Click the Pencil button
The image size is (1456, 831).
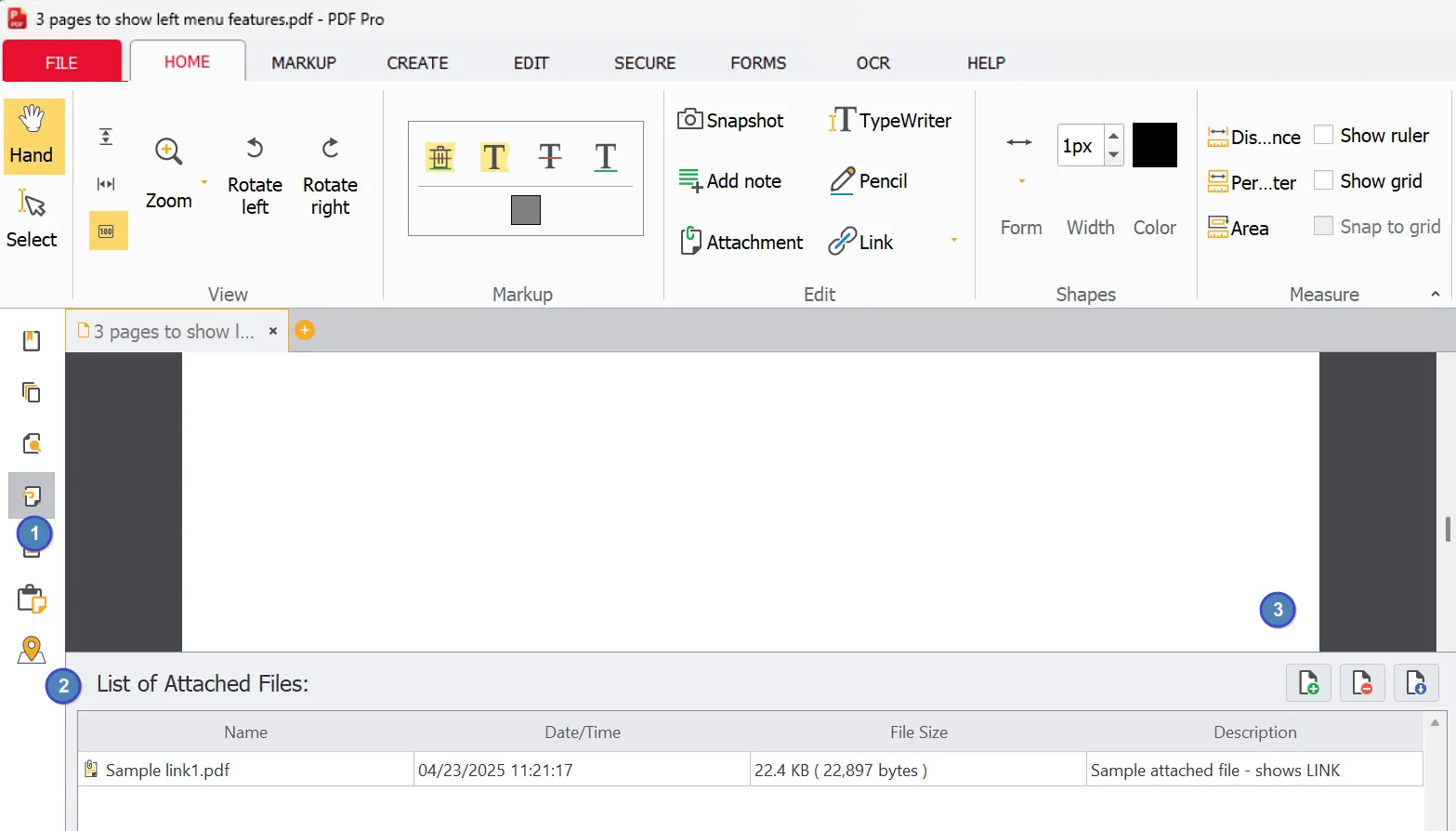point(869,180)
